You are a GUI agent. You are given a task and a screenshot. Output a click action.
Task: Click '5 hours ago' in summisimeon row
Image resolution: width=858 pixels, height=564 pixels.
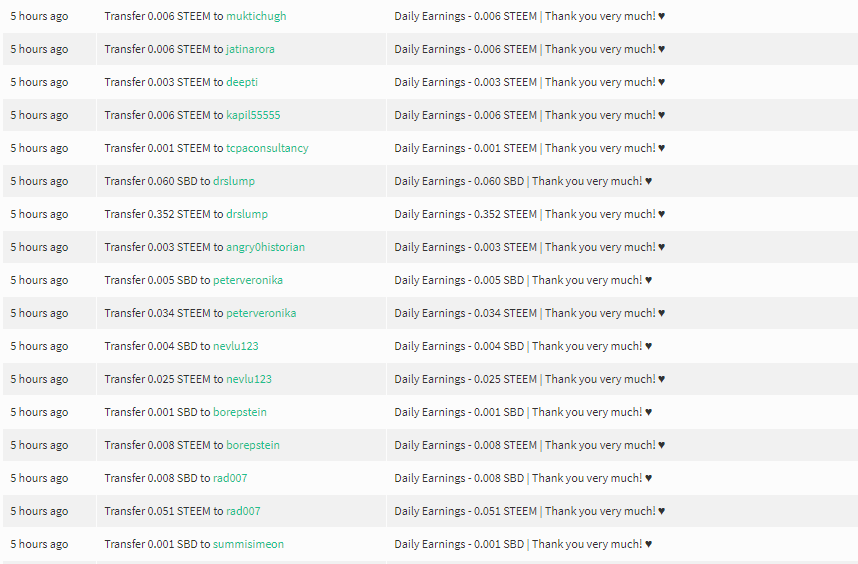[x=39, y=544]
